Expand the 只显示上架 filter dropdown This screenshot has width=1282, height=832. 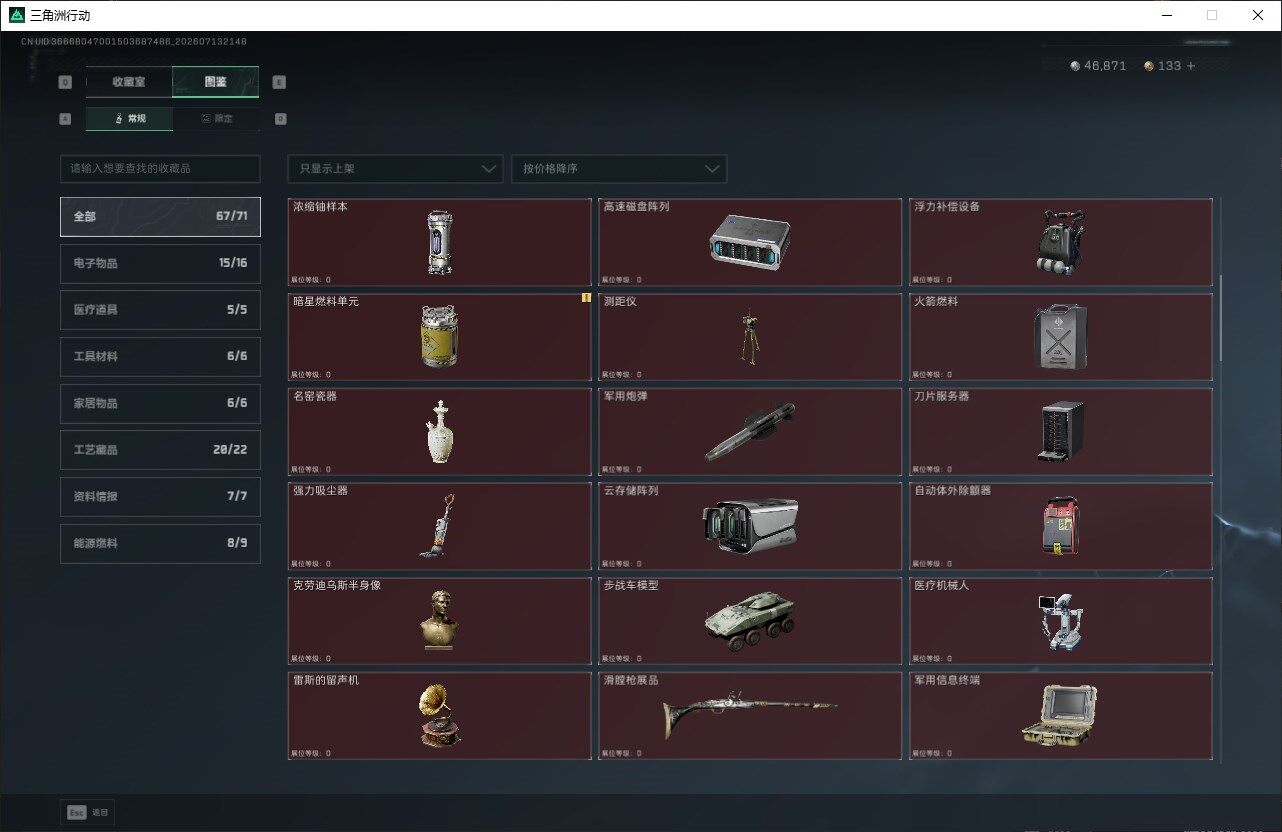395,169
